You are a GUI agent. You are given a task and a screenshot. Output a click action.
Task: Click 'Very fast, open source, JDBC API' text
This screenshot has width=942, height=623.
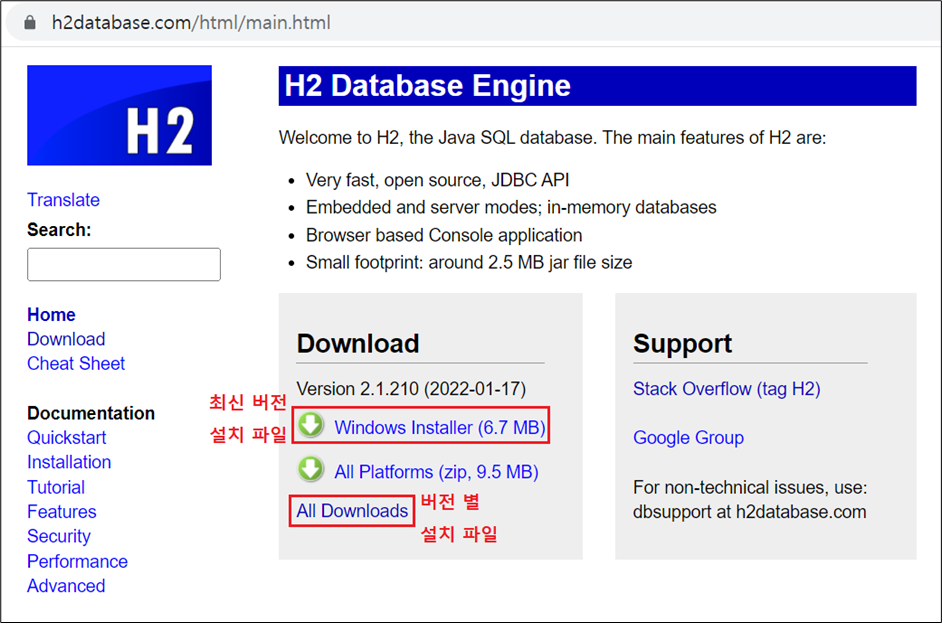pyautogui.click(x=437, y=180)
